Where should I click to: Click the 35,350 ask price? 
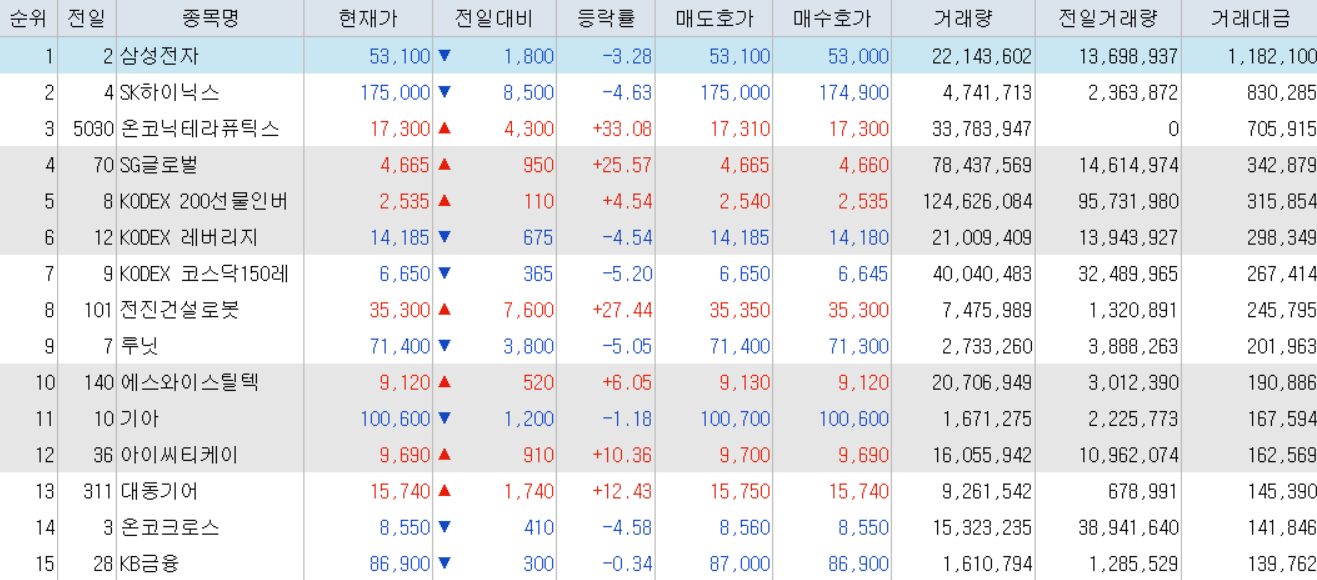(x=740, y=310)
